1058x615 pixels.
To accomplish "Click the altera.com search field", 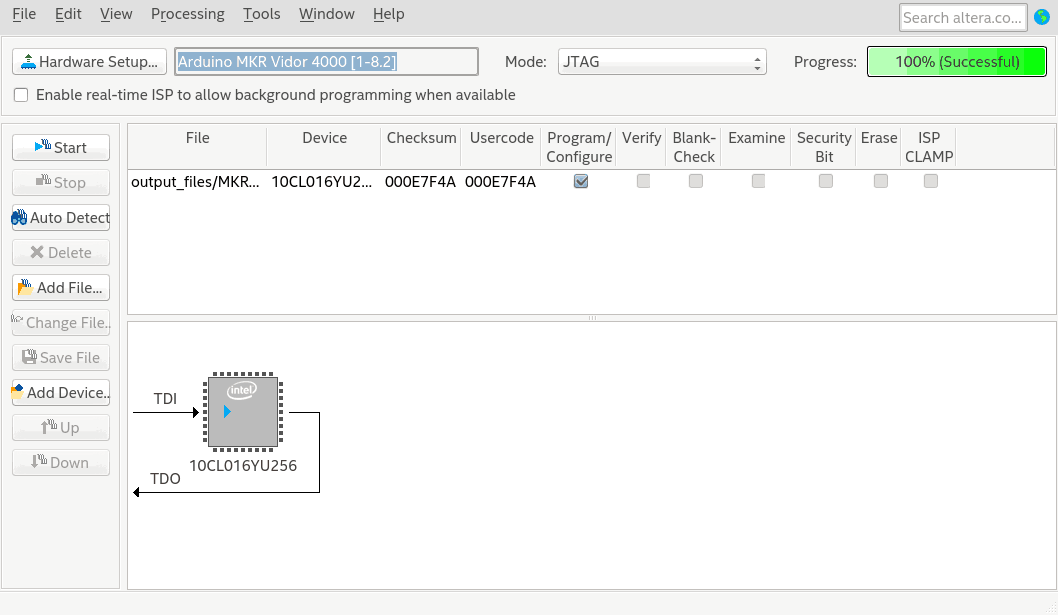I will coord(963,17).
